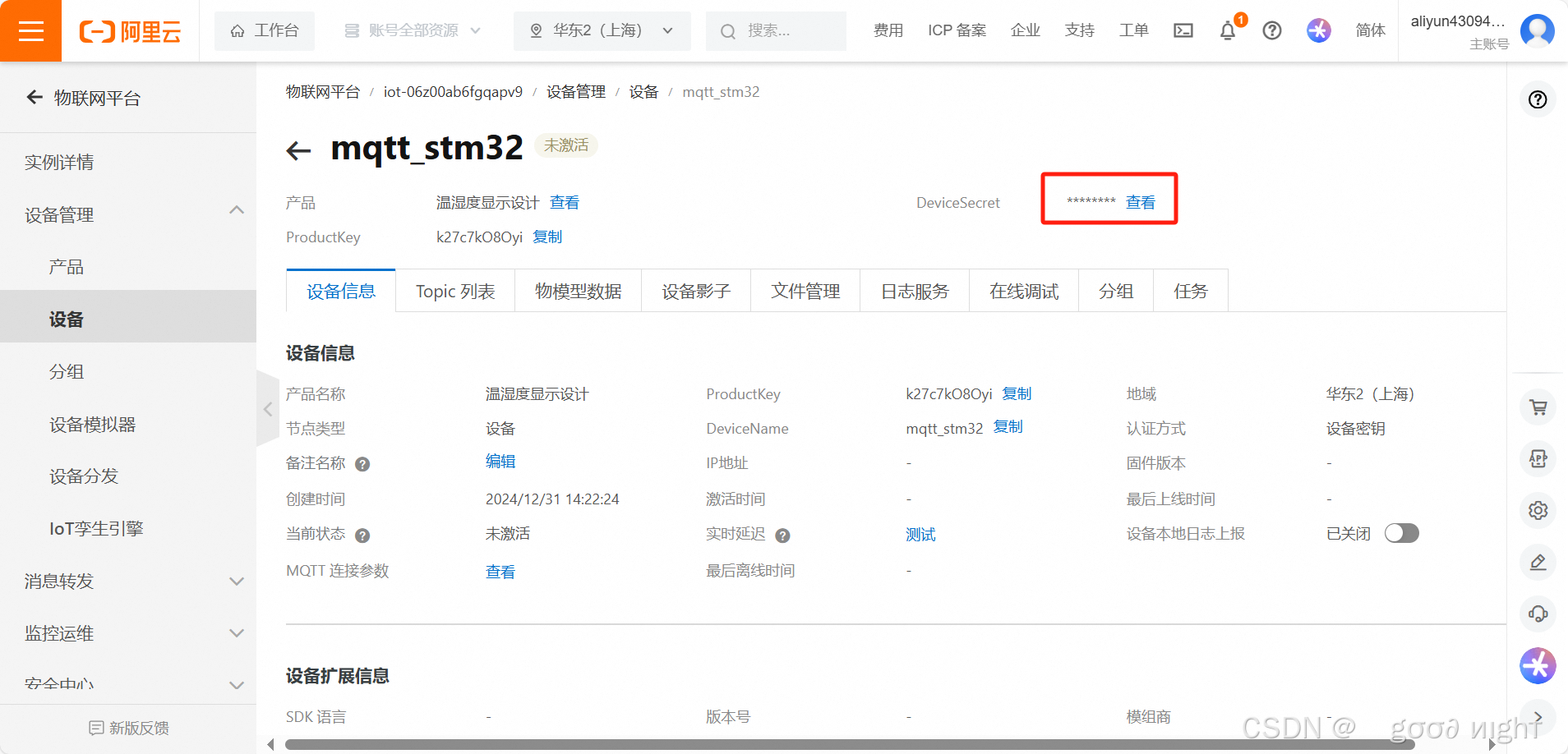Open the orange hamburger main menu
The image size is (1568, 754).
[30, 31]
